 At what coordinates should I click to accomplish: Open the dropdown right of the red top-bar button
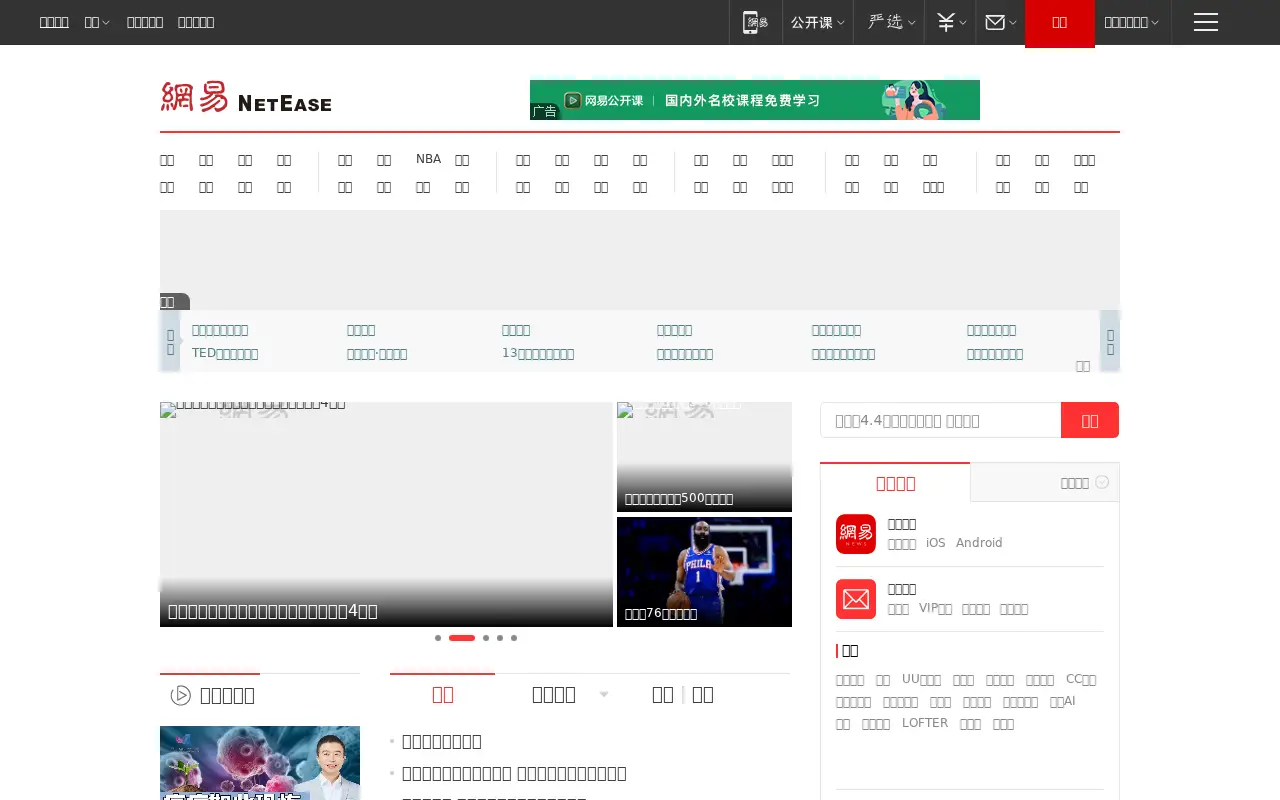(x=1132, y=22)
